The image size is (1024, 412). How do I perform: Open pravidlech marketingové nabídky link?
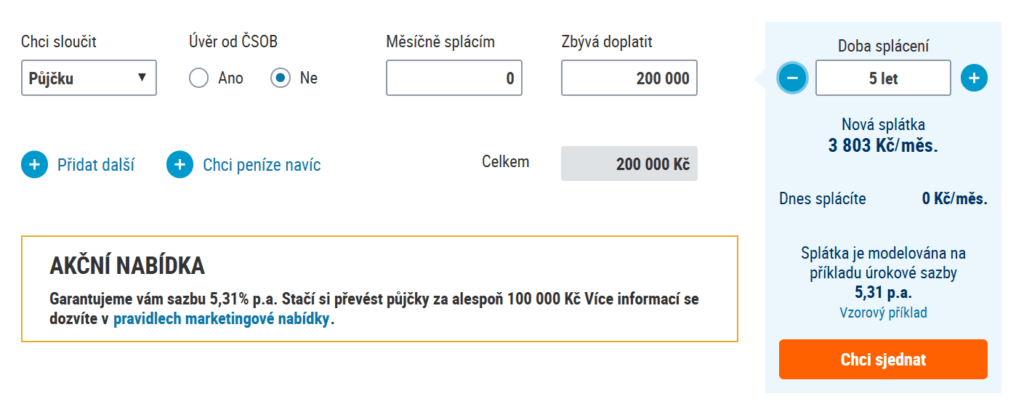tap(222, 321)
